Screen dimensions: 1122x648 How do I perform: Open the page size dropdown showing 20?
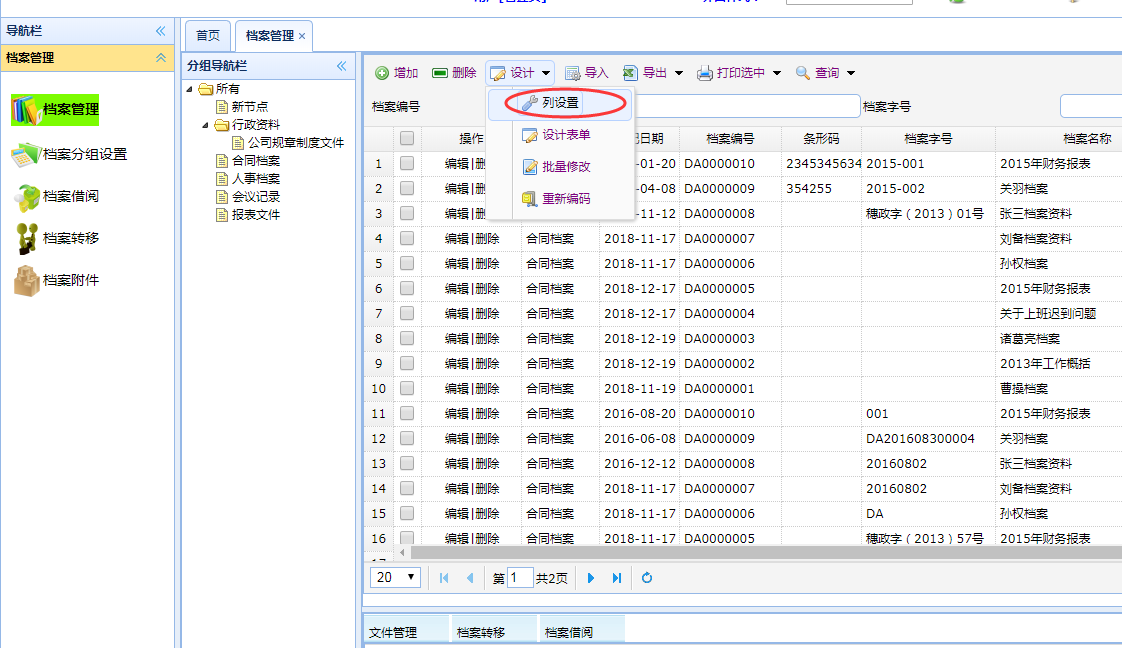click(x=397, y=578)
